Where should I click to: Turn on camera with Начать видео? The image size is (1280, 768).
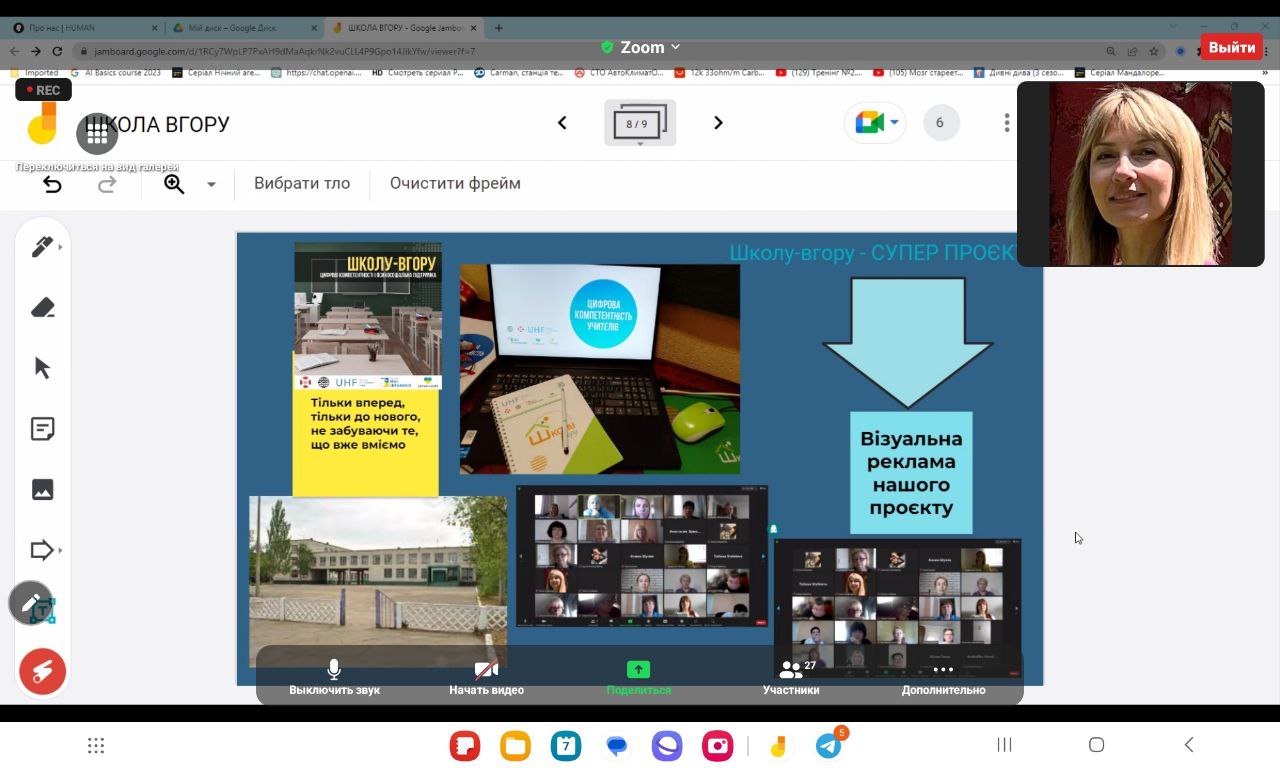click(x=486, y=677)
